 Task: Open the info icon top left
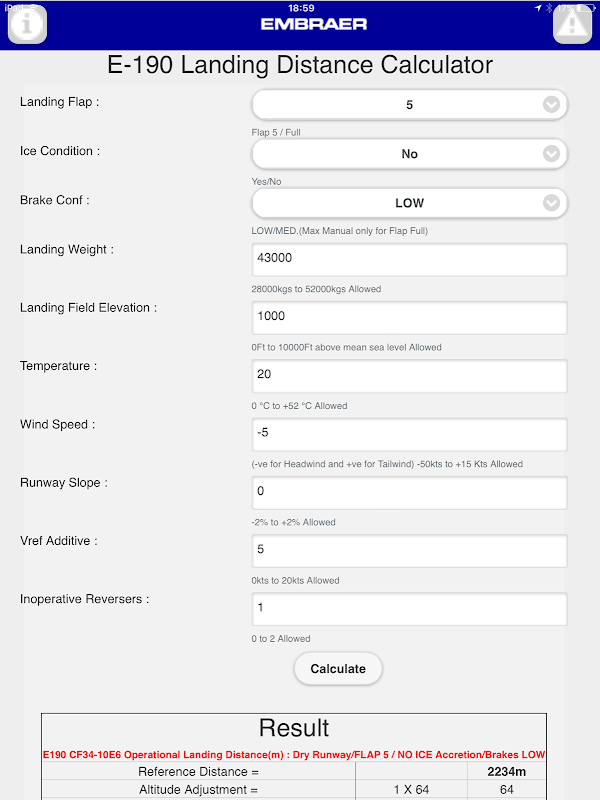28,25
